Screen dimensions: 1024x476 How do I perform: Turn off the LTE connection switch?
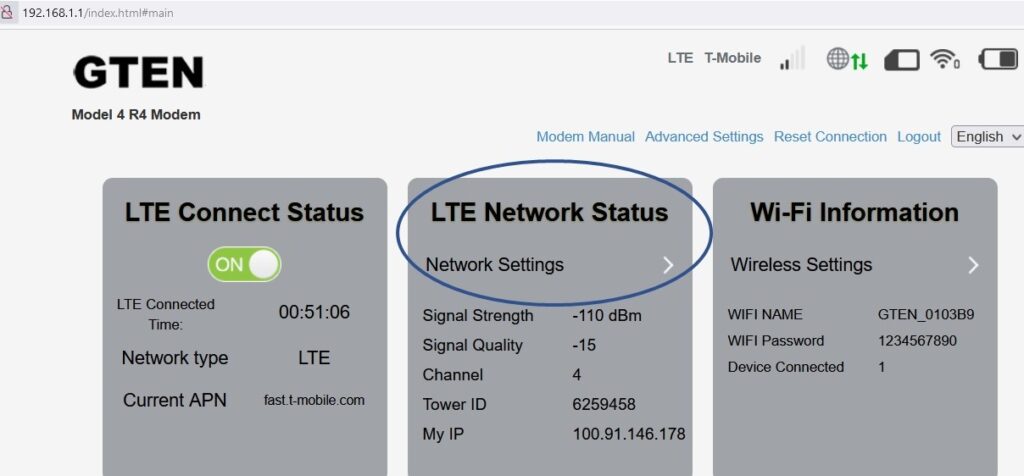click(x=245, y=264)
